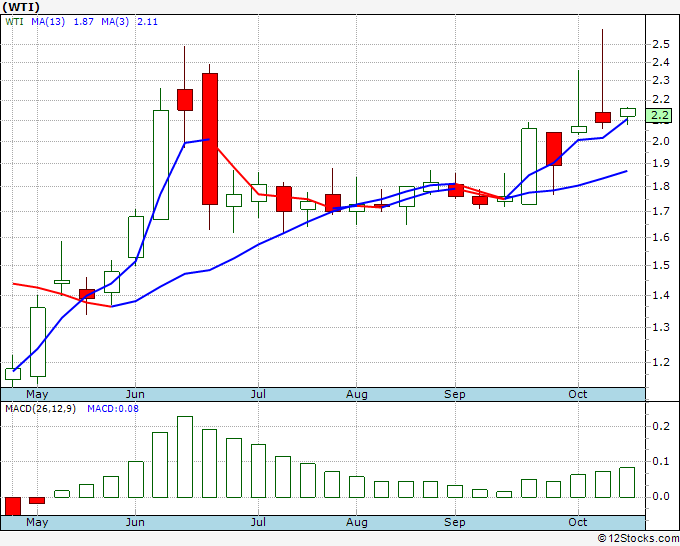The width and height of the screenshot is (680, 546).
Task: Click Sep on the price chart time axis
Action: [x=454, y=395]
